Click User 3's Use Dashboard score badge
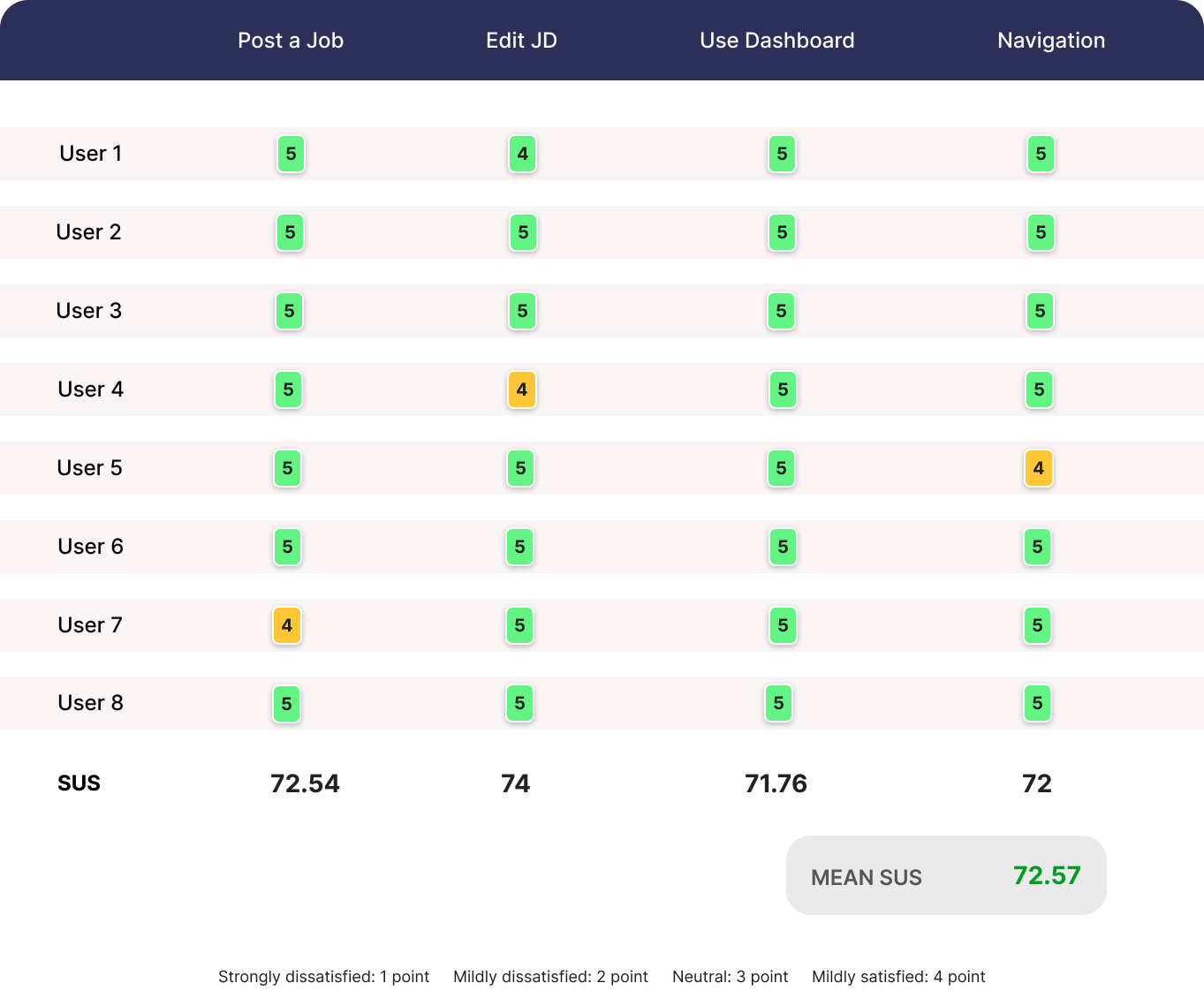Screen dimensions: 1204x1006 click(781, 311)
